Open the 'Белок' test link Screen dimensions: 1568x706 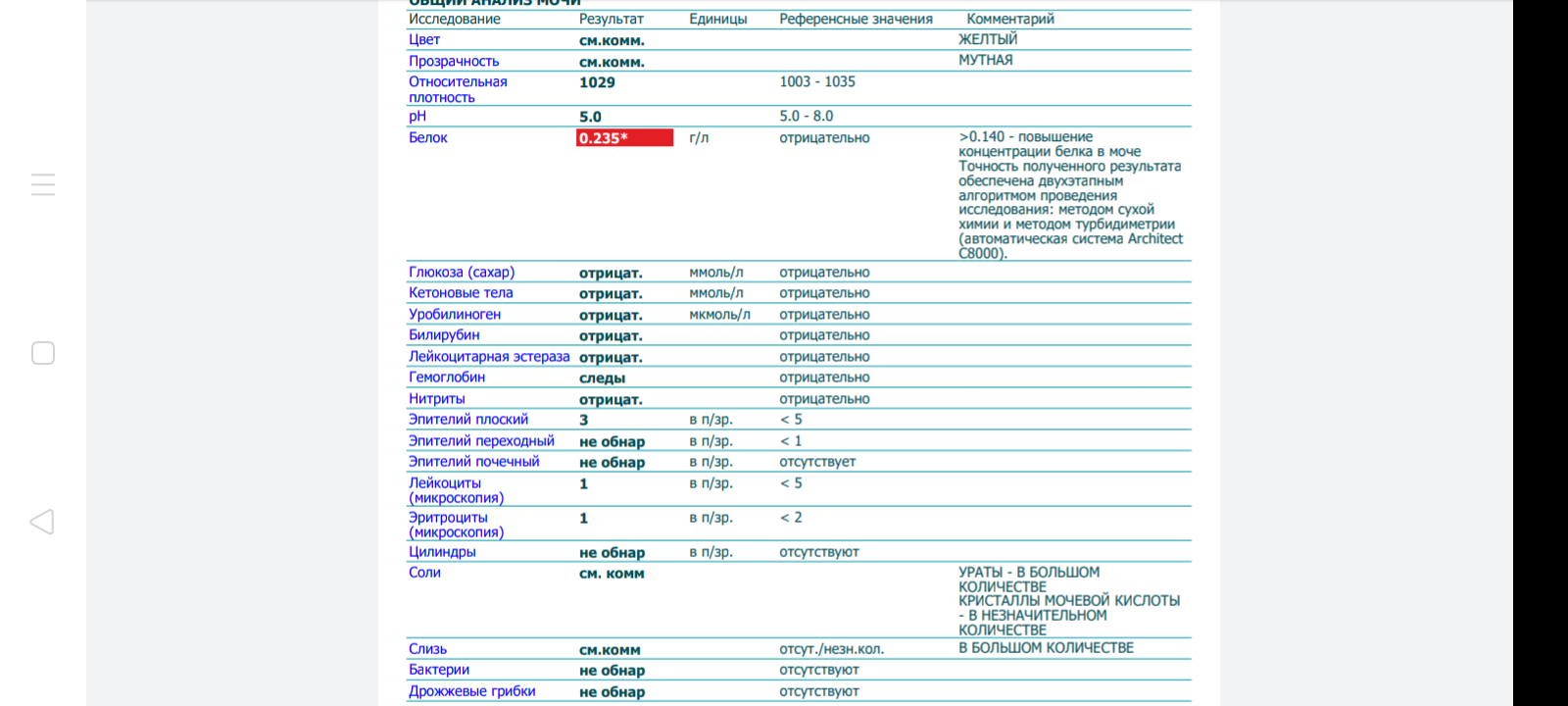(x=428, y=138)
